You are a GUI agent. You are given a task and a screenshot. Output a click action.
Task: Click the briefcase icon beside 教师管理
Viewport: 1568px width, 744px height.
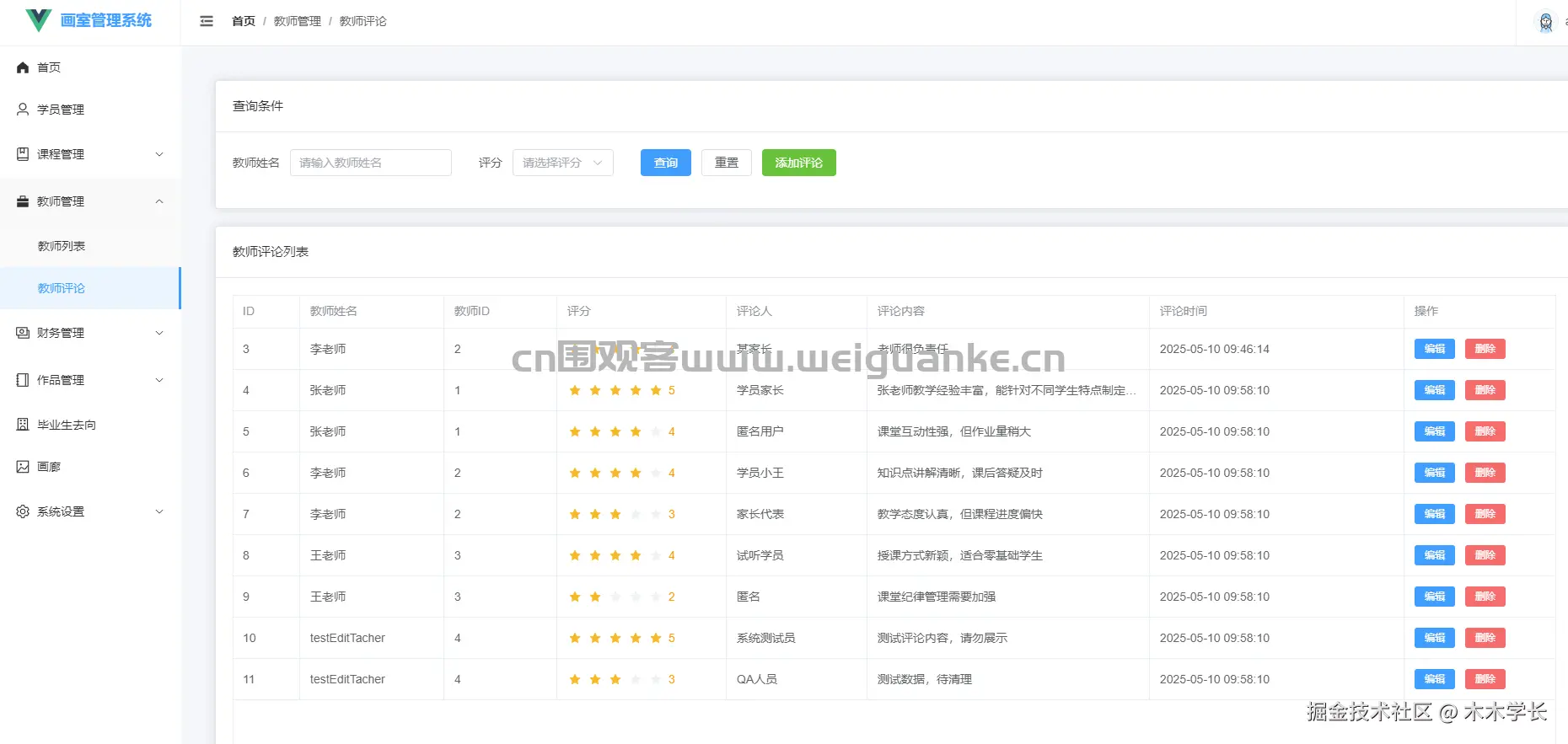tap(23, 201)
